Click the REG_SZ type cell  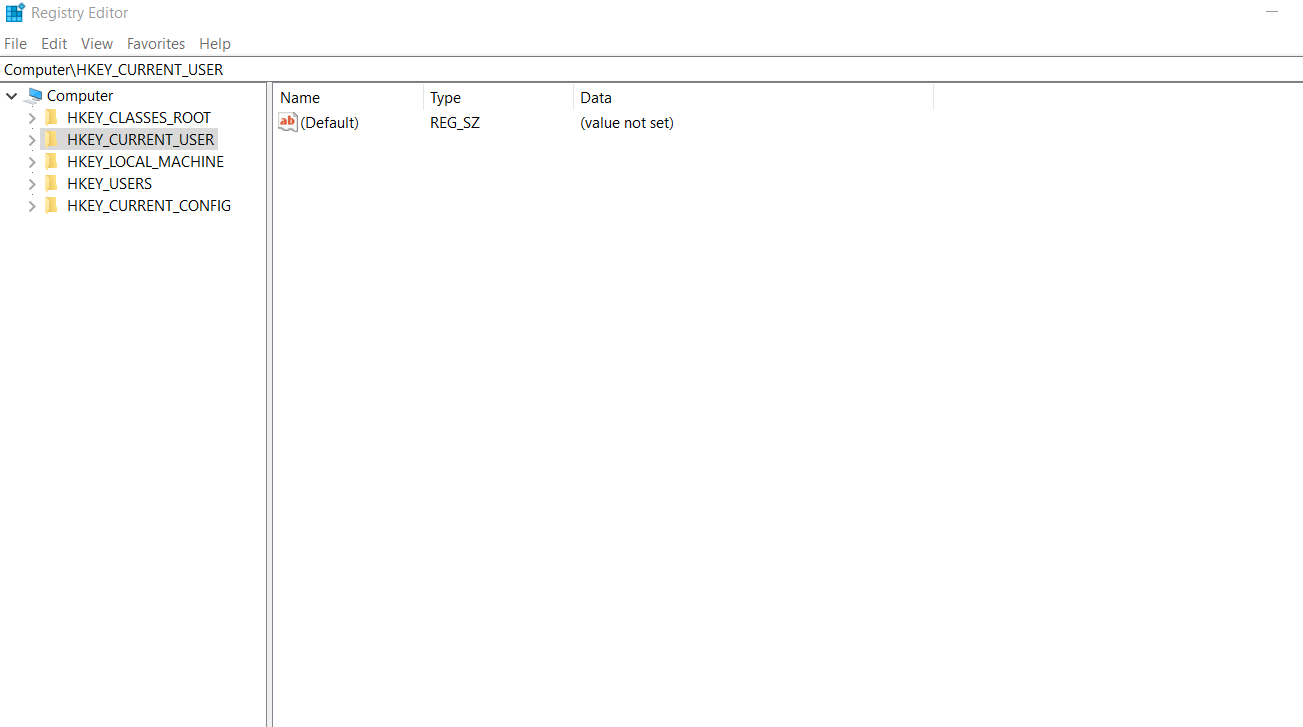455,123
